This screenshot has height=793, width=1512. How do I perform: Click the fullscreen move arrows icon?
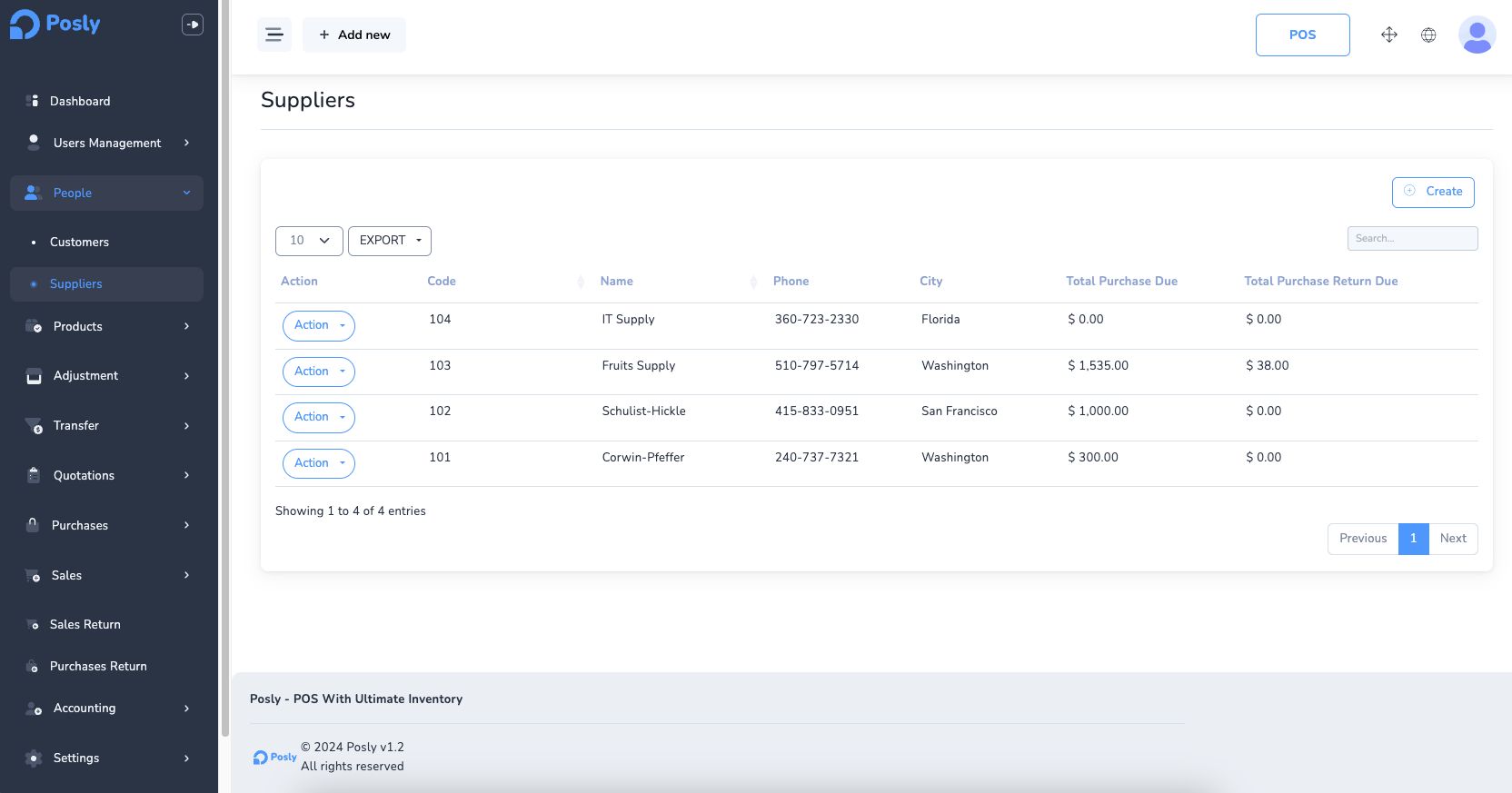1388,35
